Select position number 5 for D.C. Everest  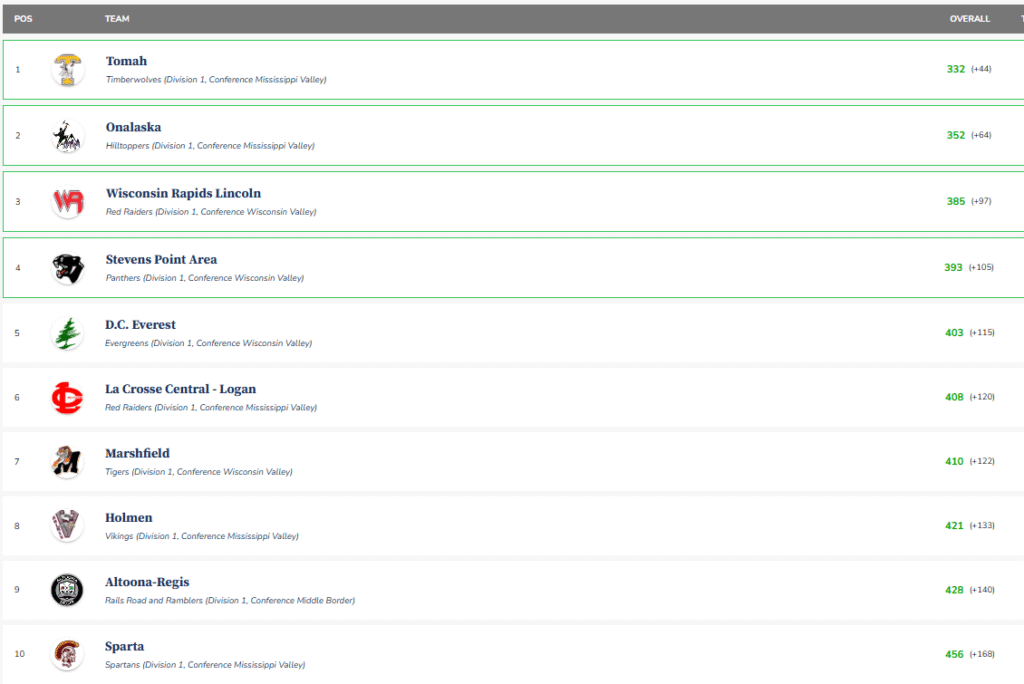pyautogui.click(x=17, y=333)
